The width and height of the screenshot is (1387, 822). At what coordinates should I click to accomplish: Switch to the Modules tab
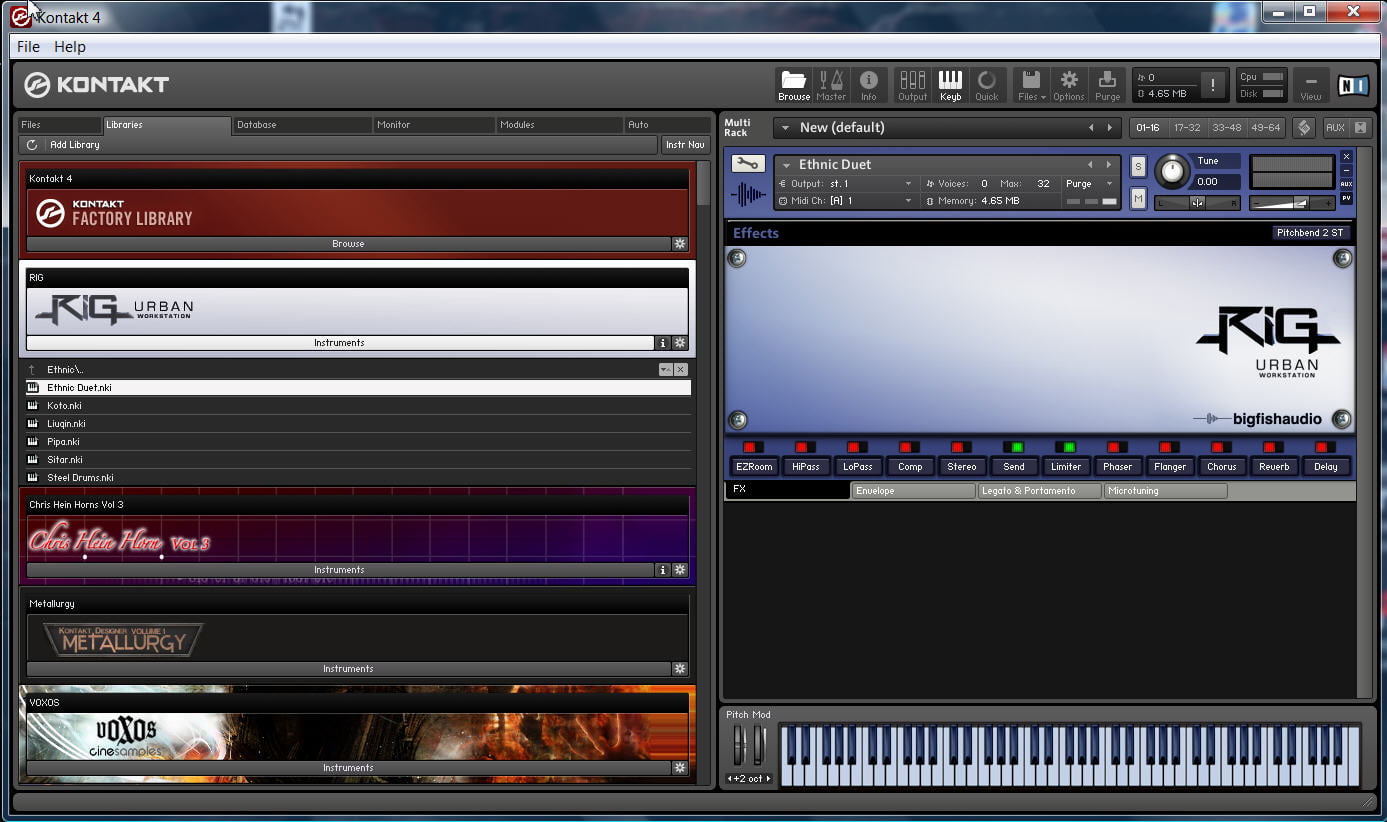[560, 125]
